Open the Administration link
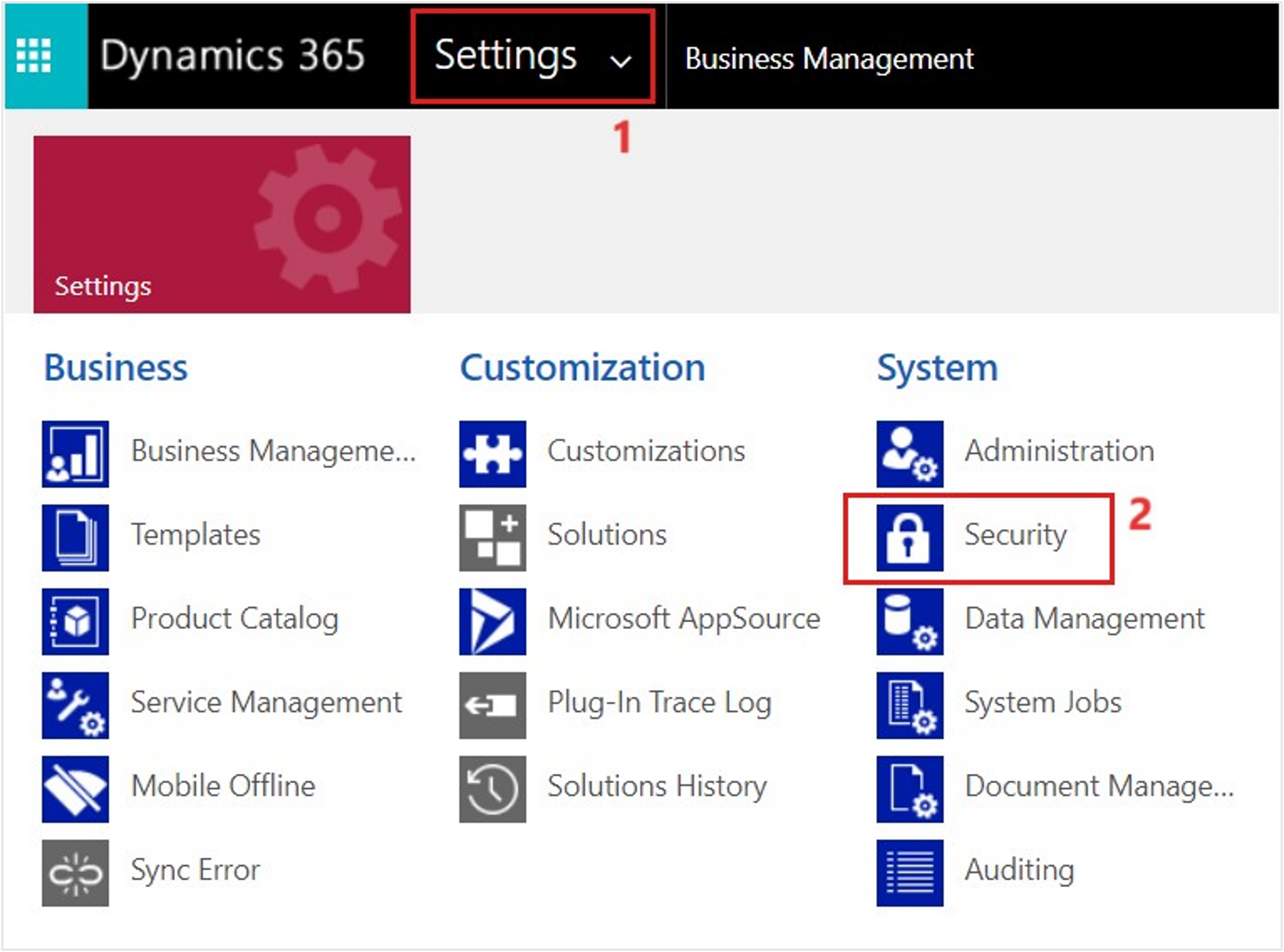Screen dimensions: 1284x952 (1060, 451)
